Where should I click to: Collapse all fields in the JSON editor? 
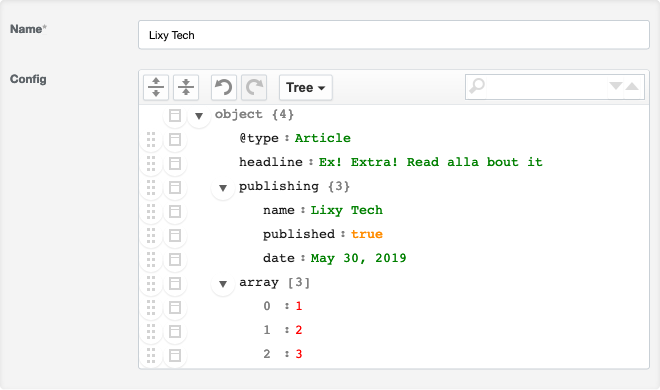(186, 88)
